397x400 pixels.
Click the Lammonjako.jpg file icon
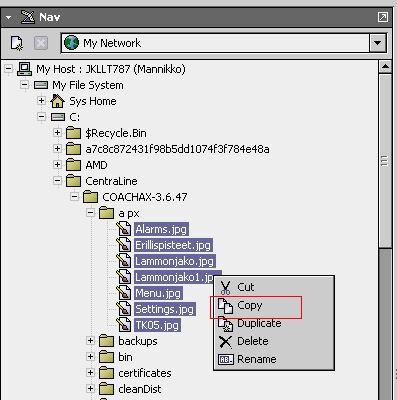point(124,261)
